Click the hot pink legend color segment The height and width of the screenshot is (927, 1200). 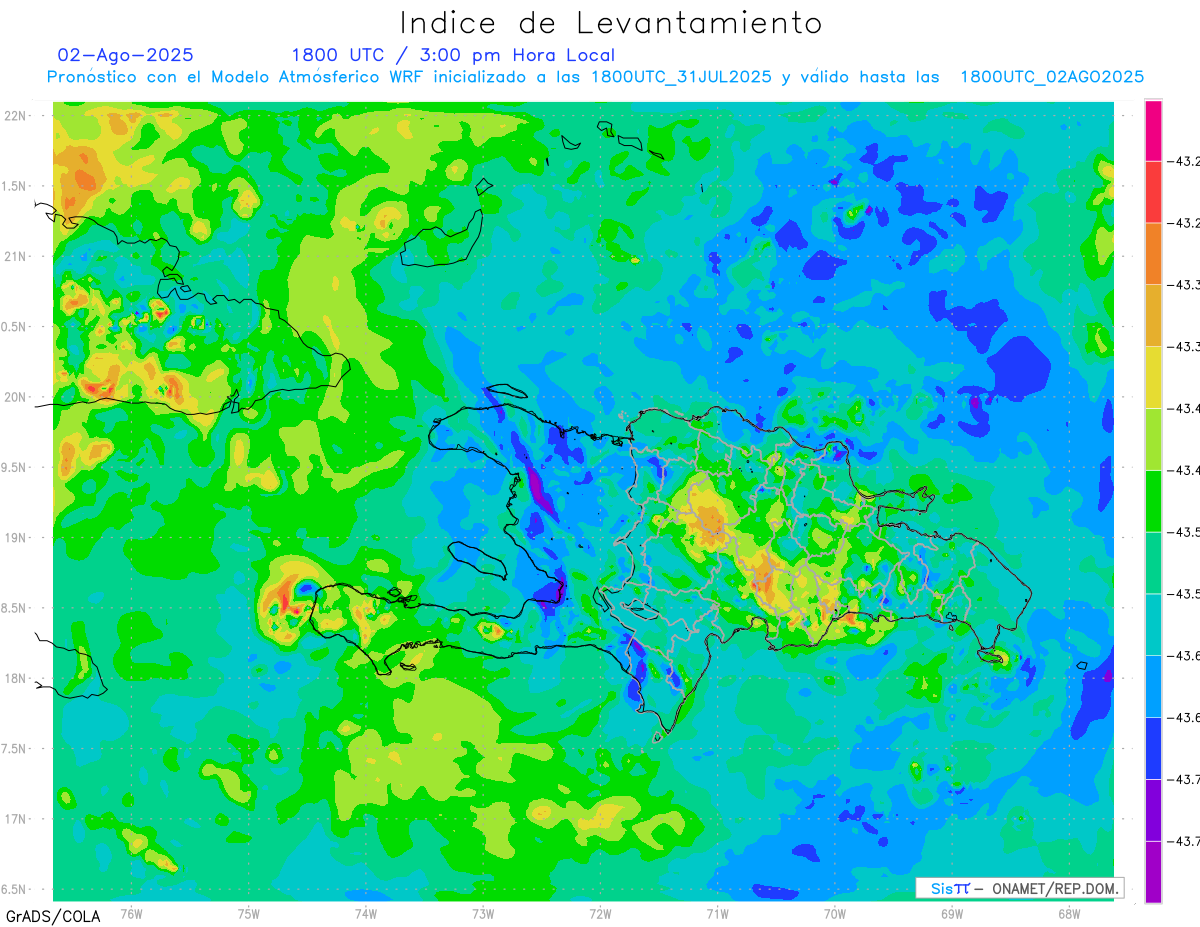pos(1153,130)
